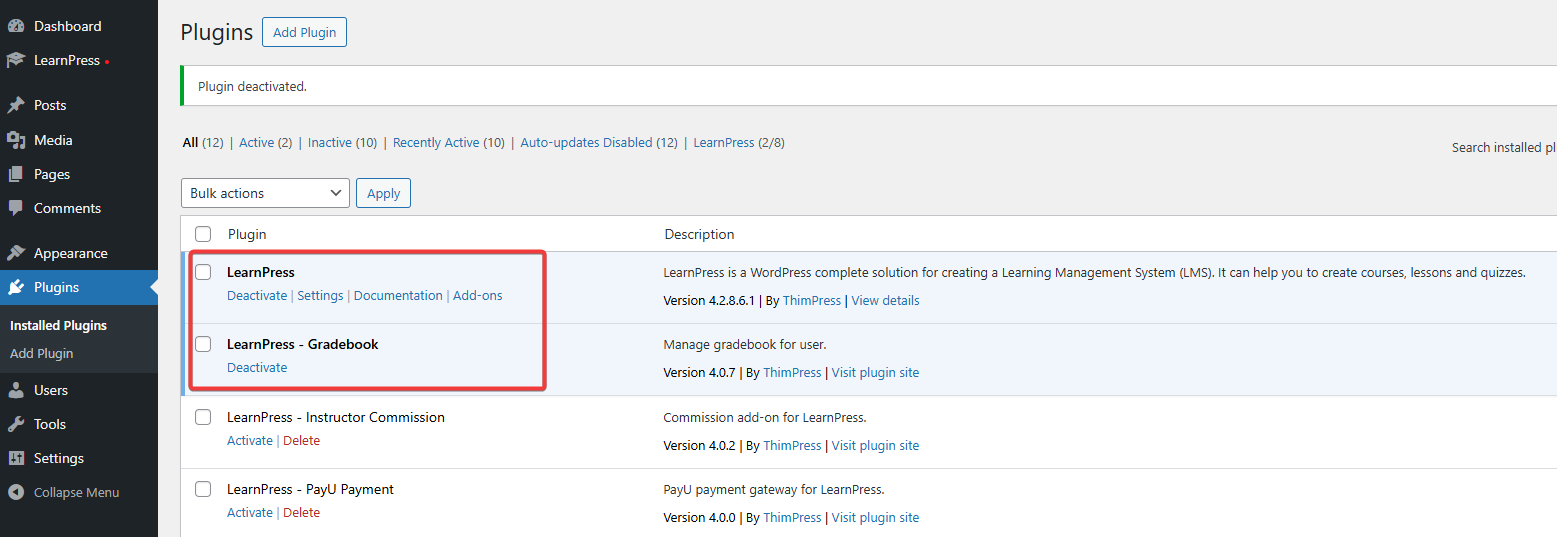The height and width of the screenshot is (537, 1557).
Task: Open the Dashboard menu item
Action: (x=79, y=26)
